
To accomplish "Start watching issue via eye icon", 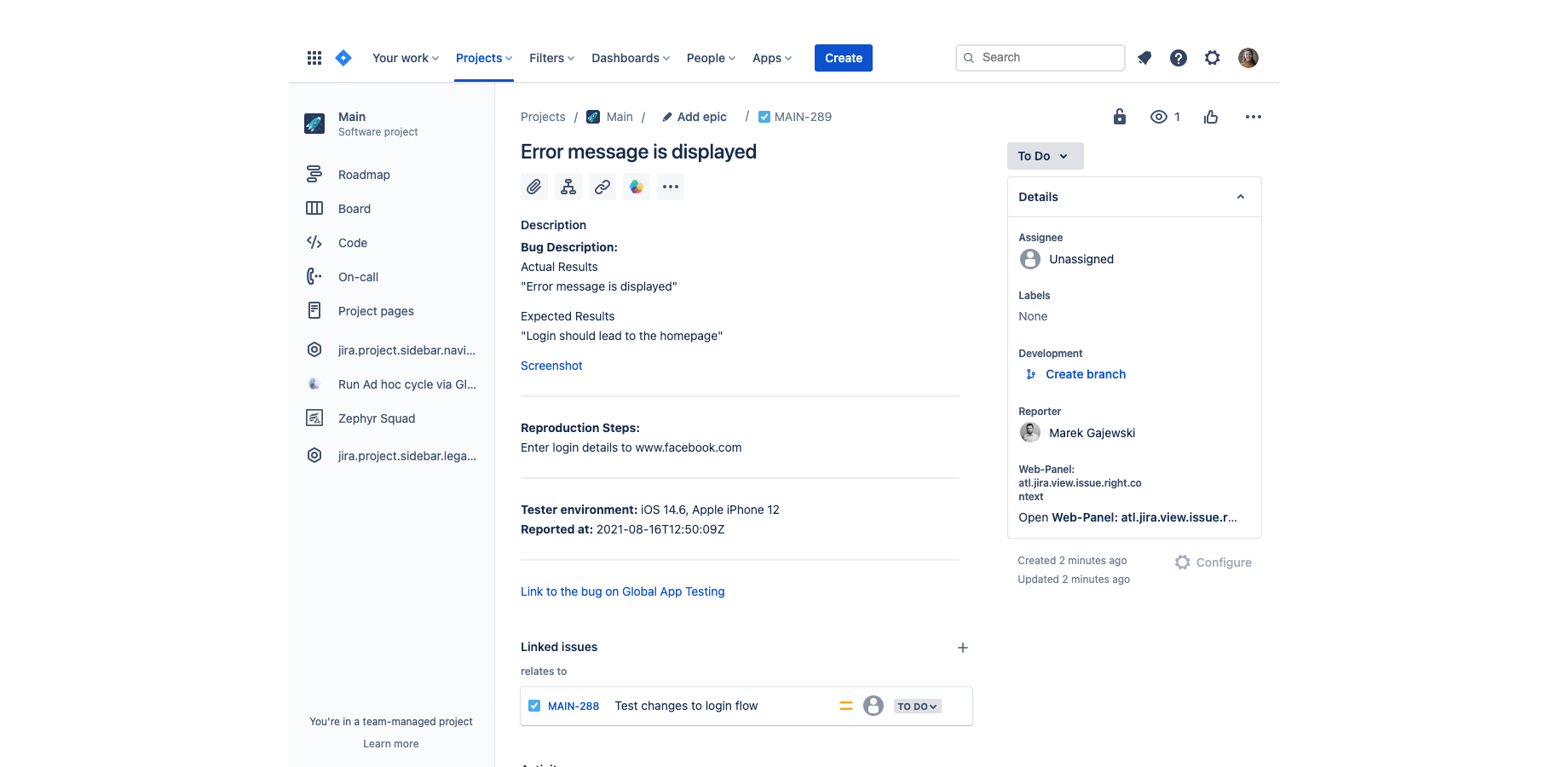I will [x=1159, y=117].
